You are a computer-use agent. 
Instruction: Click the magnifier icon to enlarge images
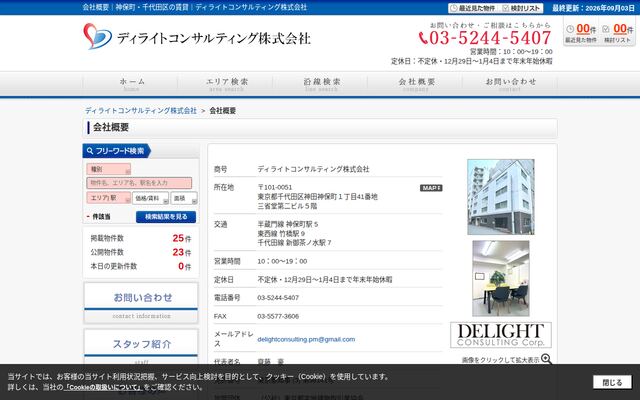546,359
